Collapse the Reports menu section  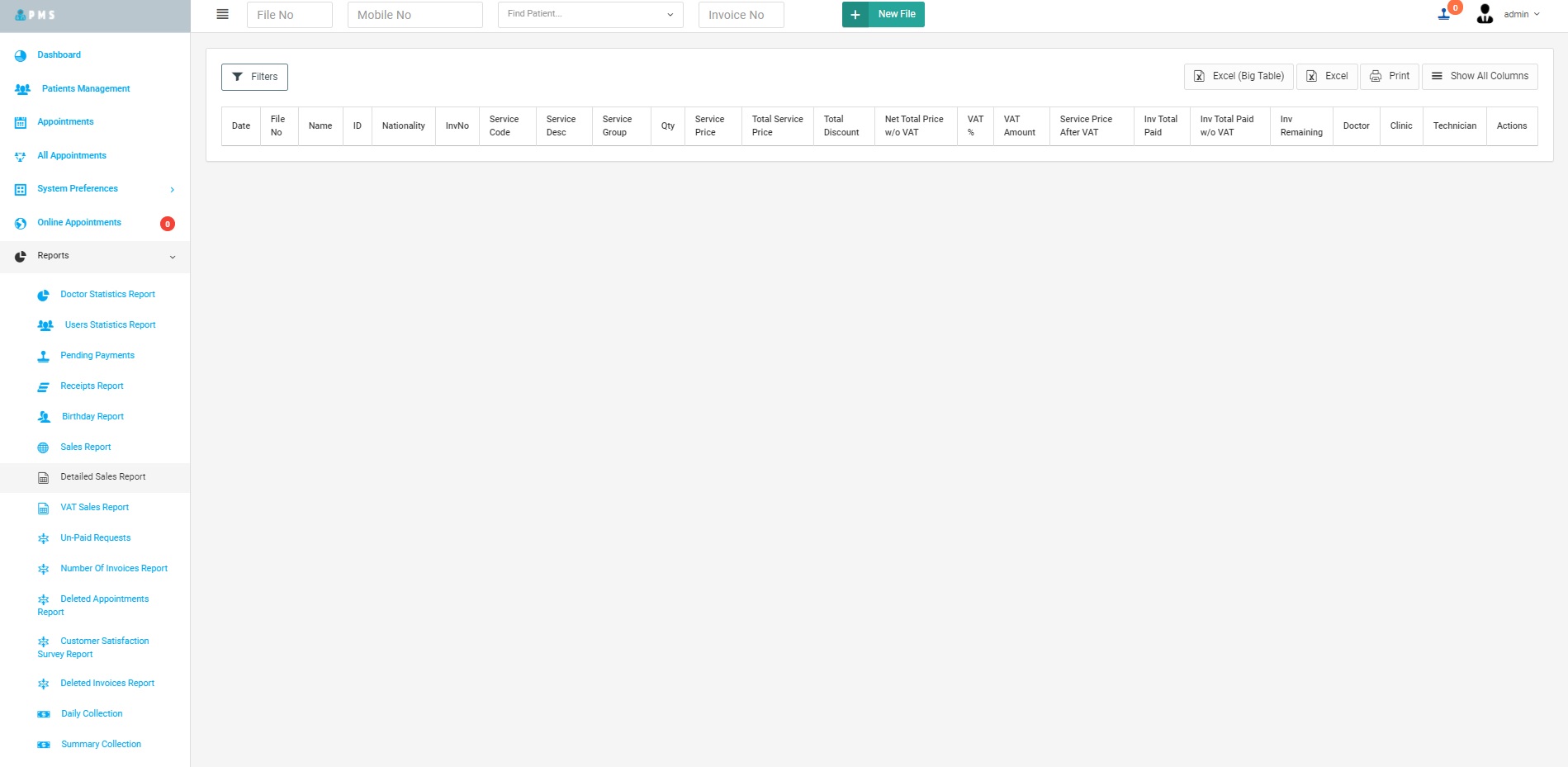172,257
